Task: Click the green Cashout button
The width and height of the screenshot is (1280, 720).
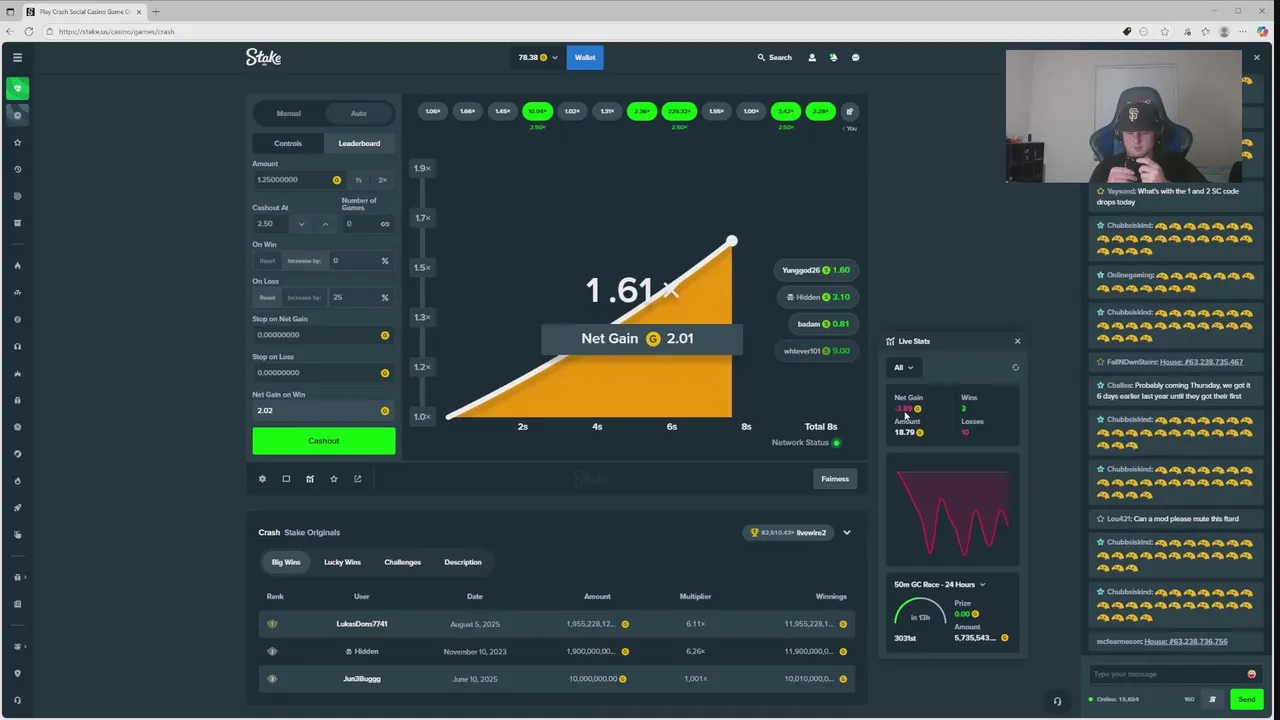Action: (x=324, y=441)
